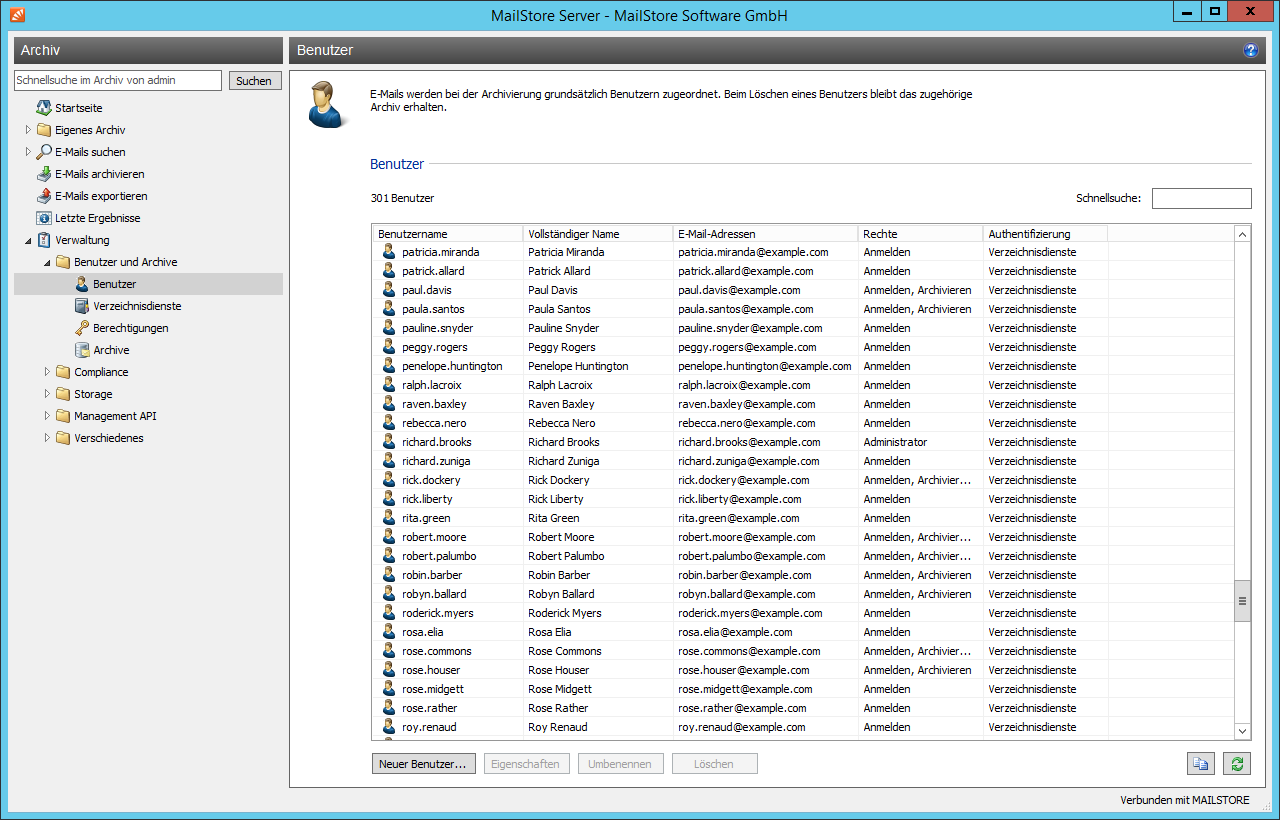Viewport: 1280px width, 820px height.
Task: Click user icon beside roy.renaud
Action: pos(390,727)
